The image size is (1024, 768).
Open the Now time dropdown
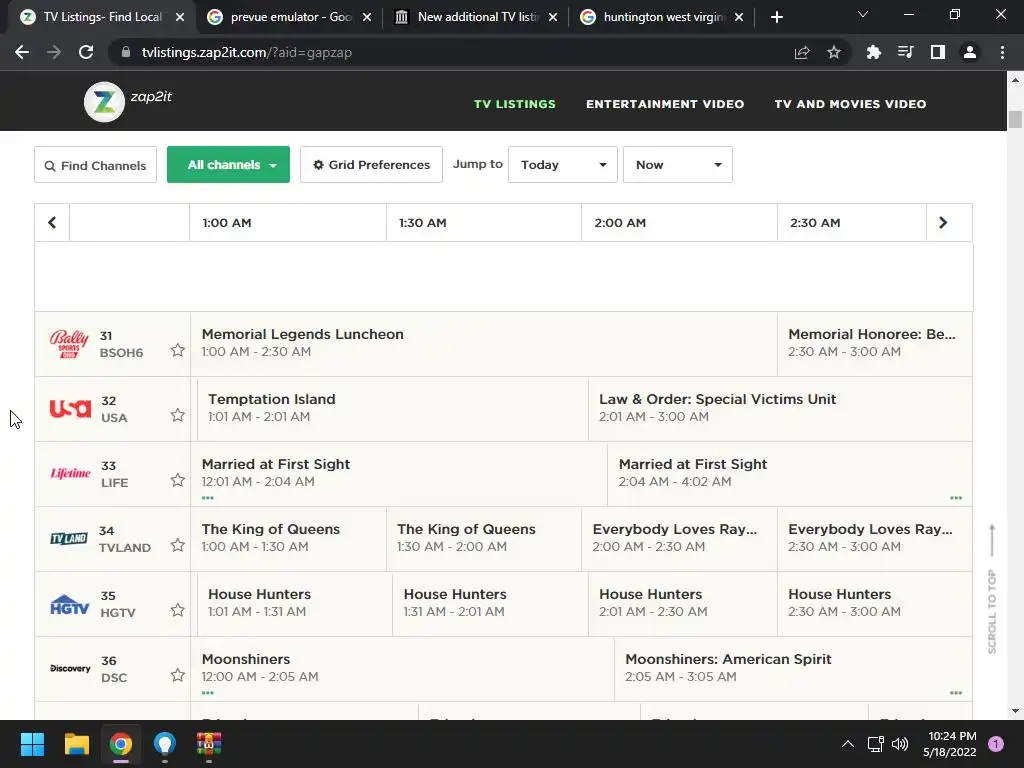click(678, 165)
